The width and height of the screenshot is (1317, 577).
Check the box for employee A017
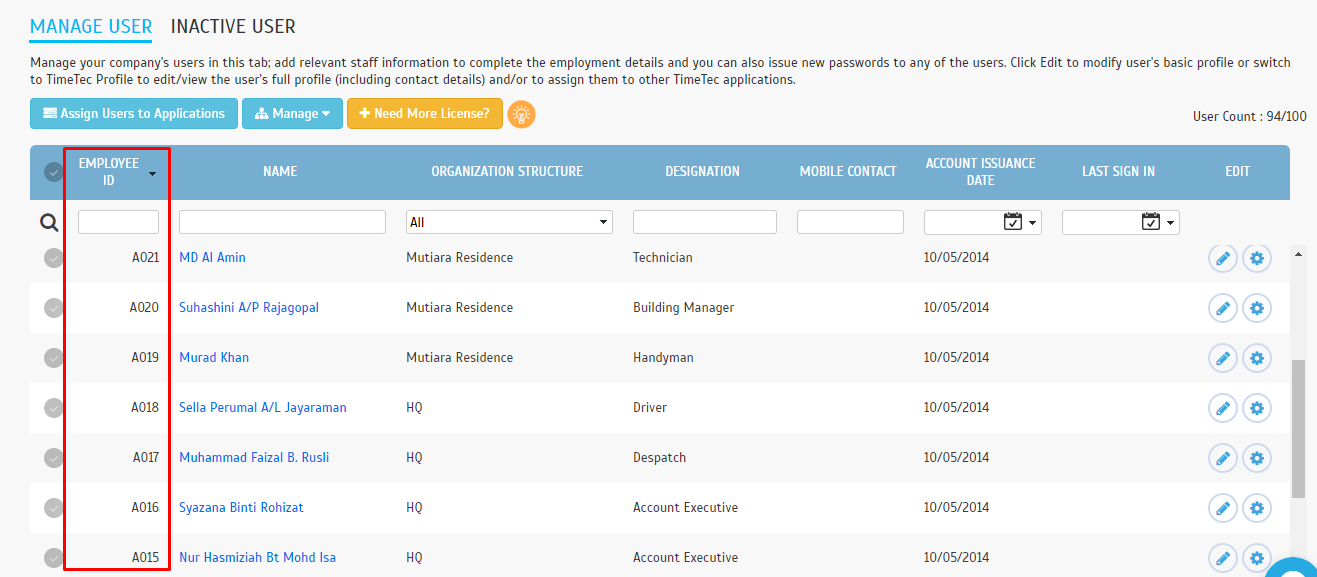click(53, 458)
